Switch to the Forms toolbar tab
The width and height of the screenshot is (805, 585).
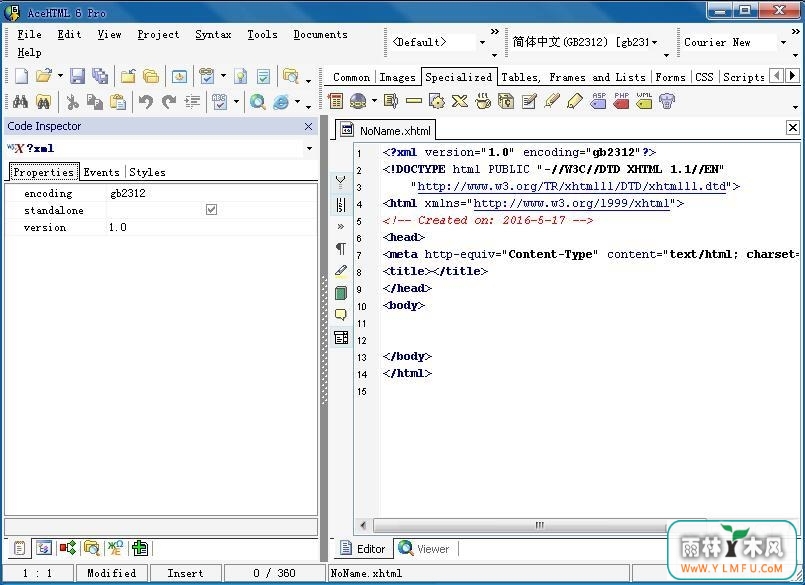pos(670,78)
